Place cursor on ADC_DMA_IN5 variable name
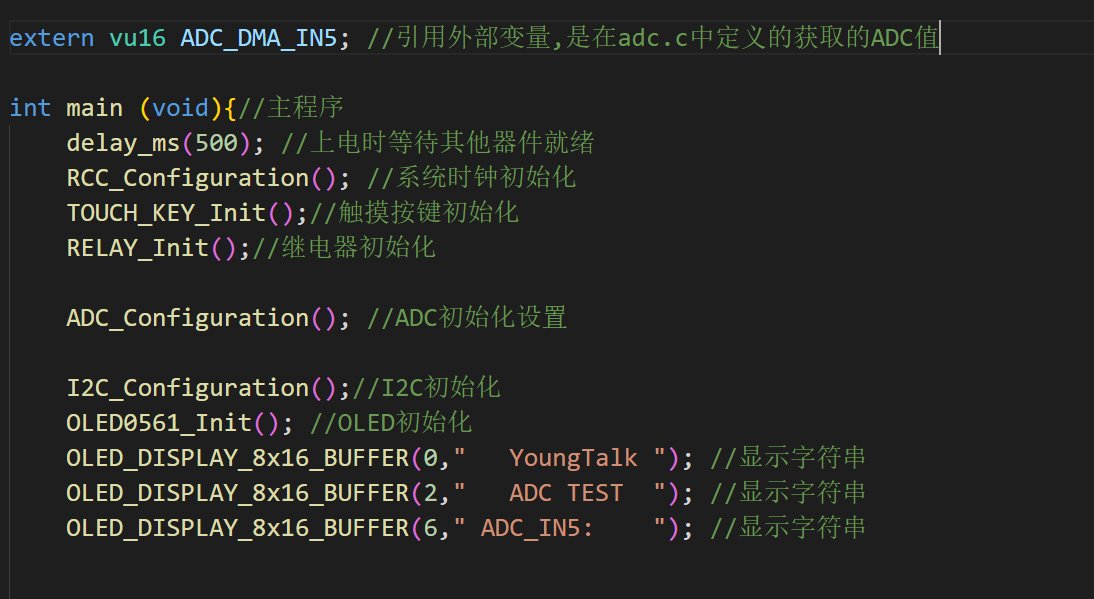 (x=259, y=38)
